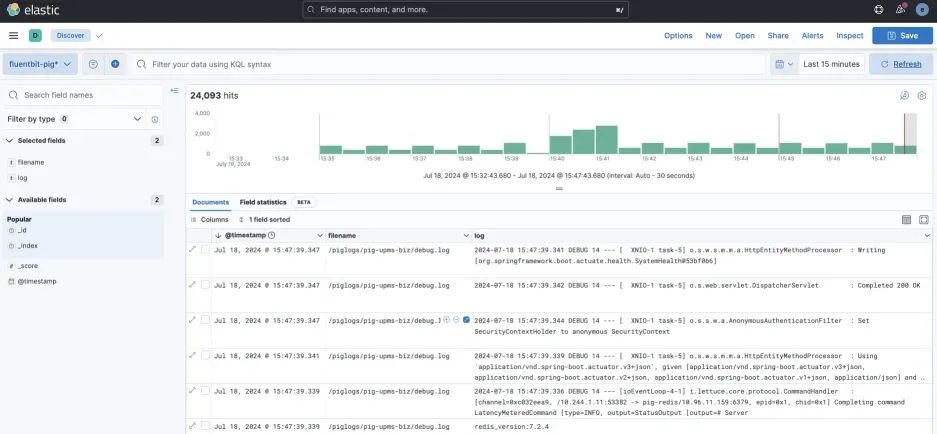Open chart options gear icon
Screen dimensions: 937x434
click(x=921, y=96)
